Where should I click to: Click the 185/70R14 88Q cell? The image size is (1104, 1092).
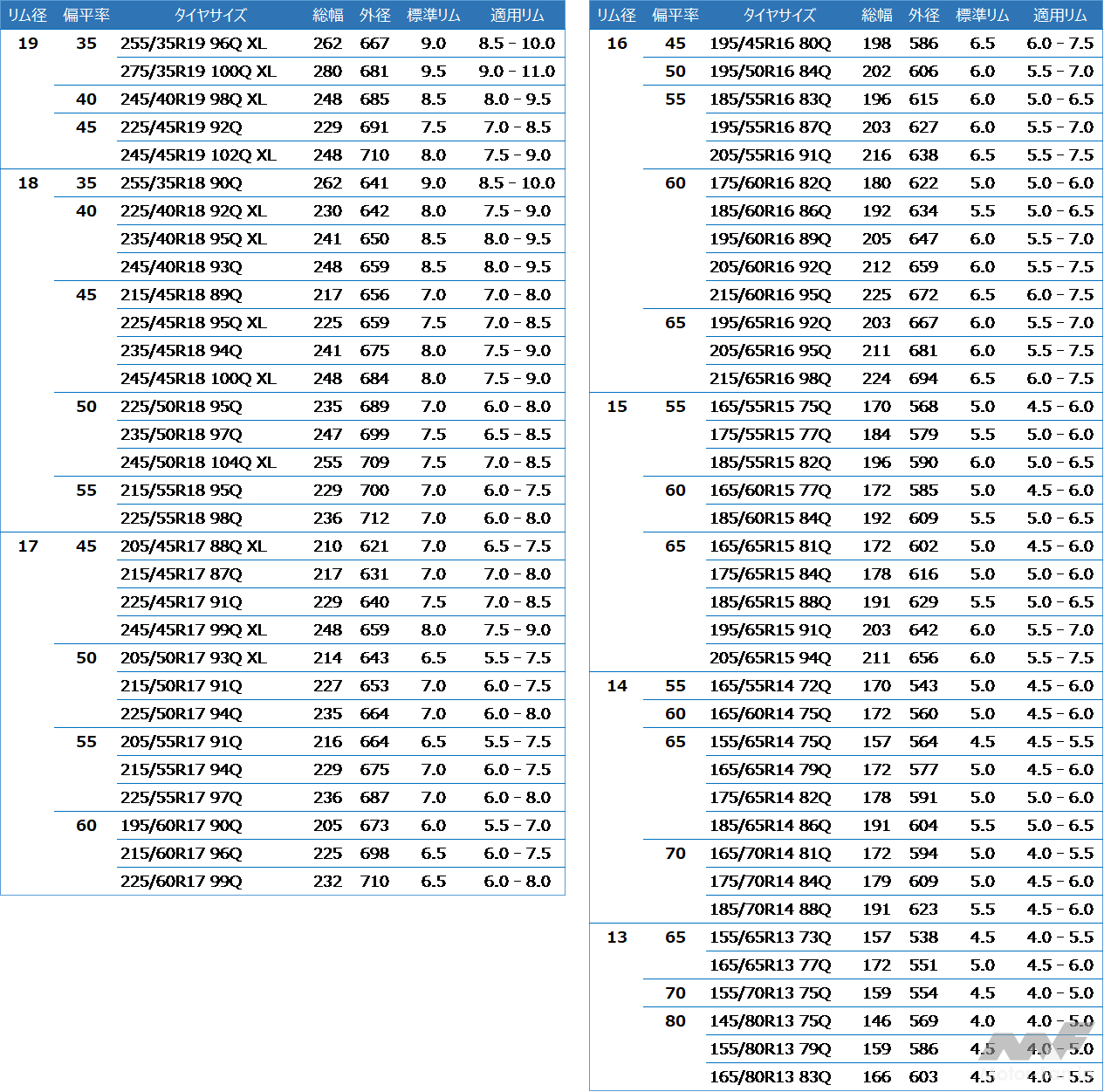pyautogui.click(x=771, y=909)
